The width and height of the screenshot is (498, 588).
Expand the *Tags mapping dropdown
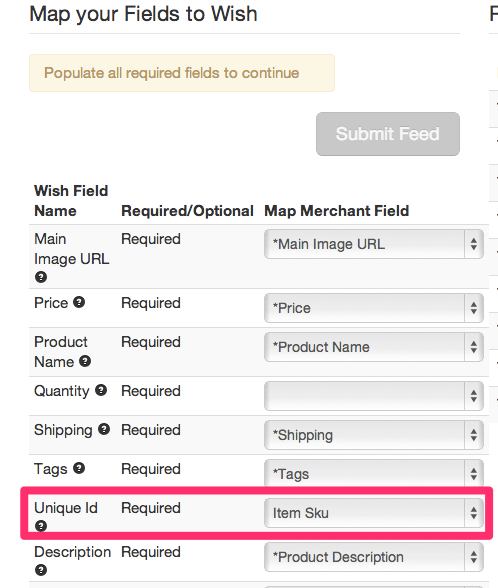pos(374,474)
